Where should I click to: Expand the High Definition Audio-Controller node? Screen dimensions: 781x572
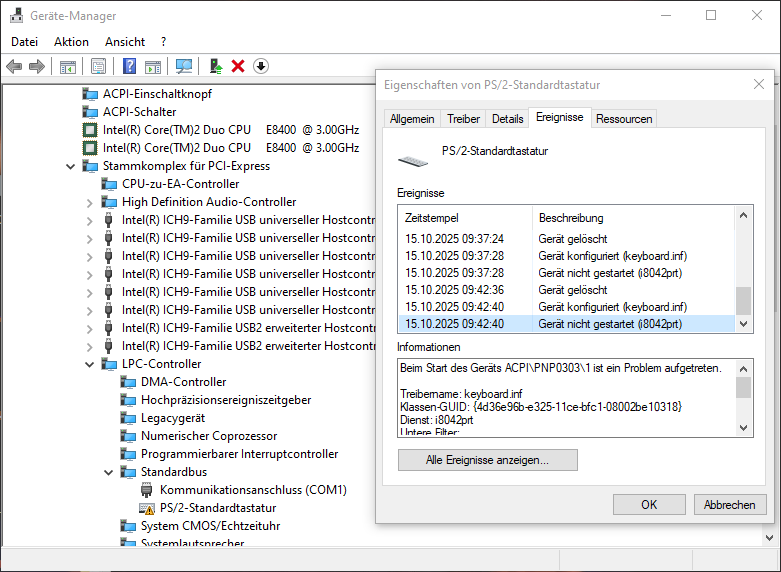[x=89, y=202]
